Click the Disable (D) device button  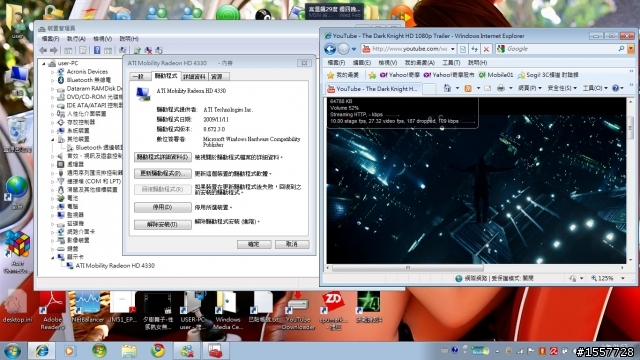click(162, 207)
